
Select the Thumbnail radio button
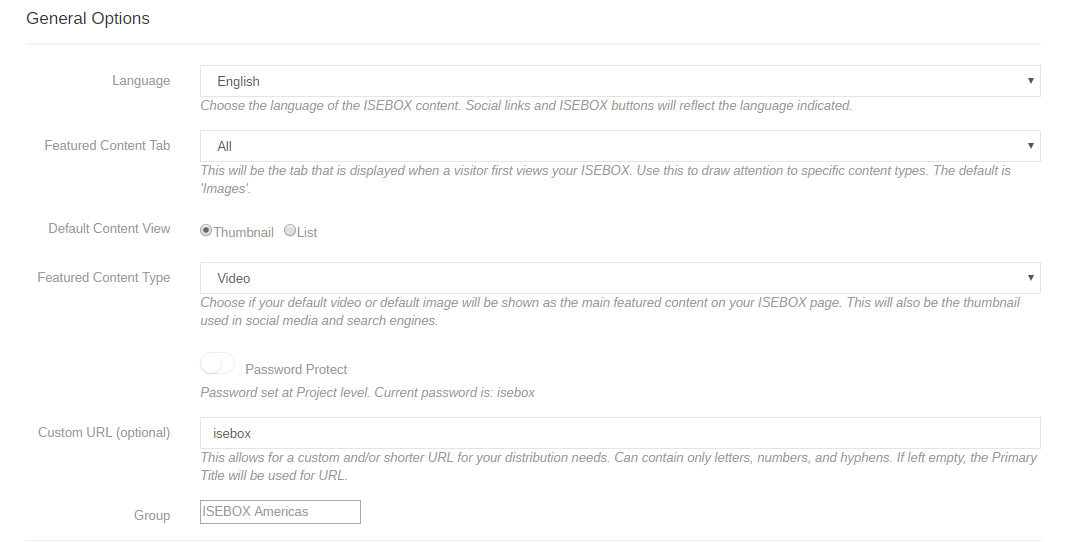point(205,231)
